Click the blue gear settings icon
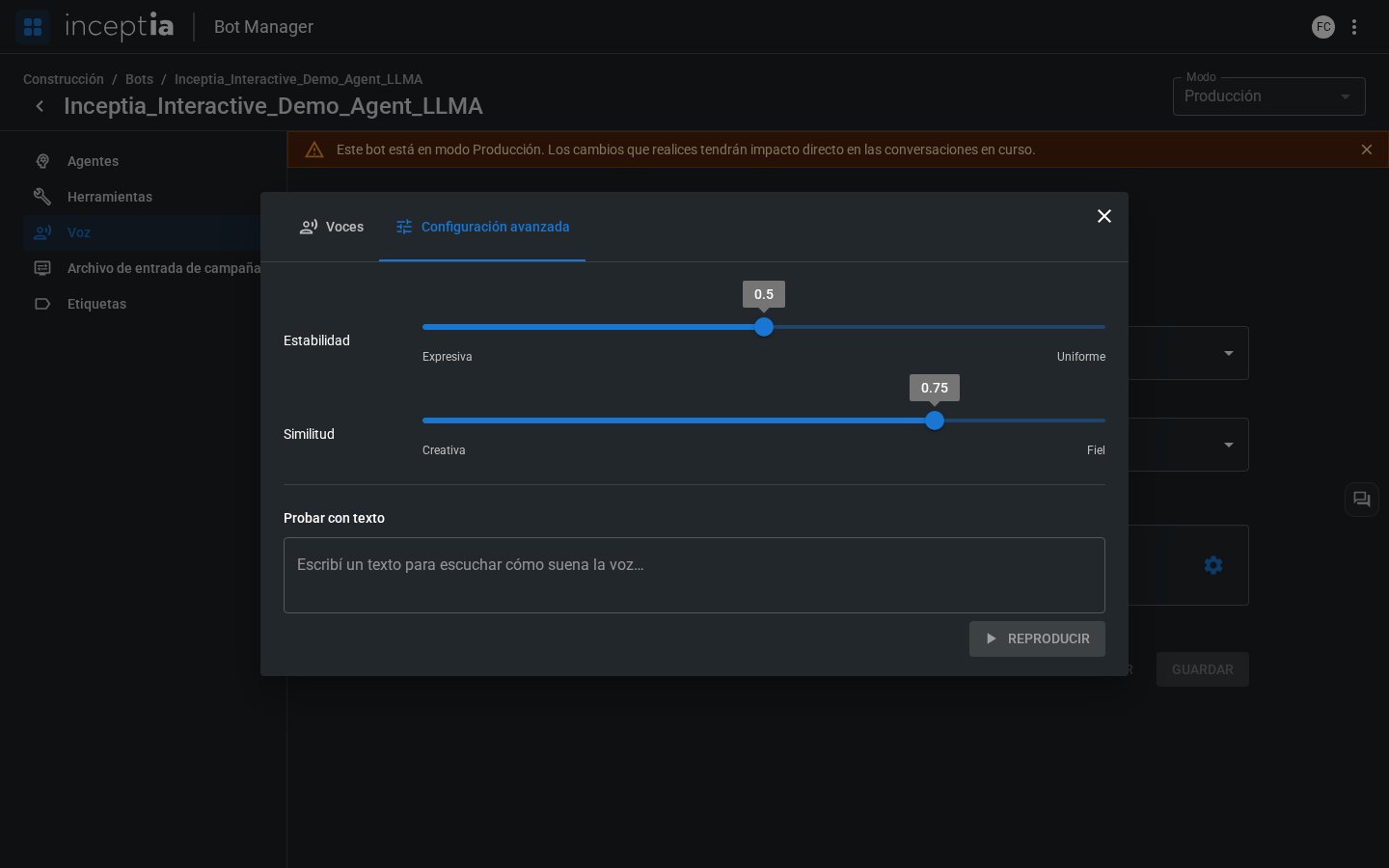Screen dimensions: 1389x868 pyautogui.click(x=1213, y=565)
